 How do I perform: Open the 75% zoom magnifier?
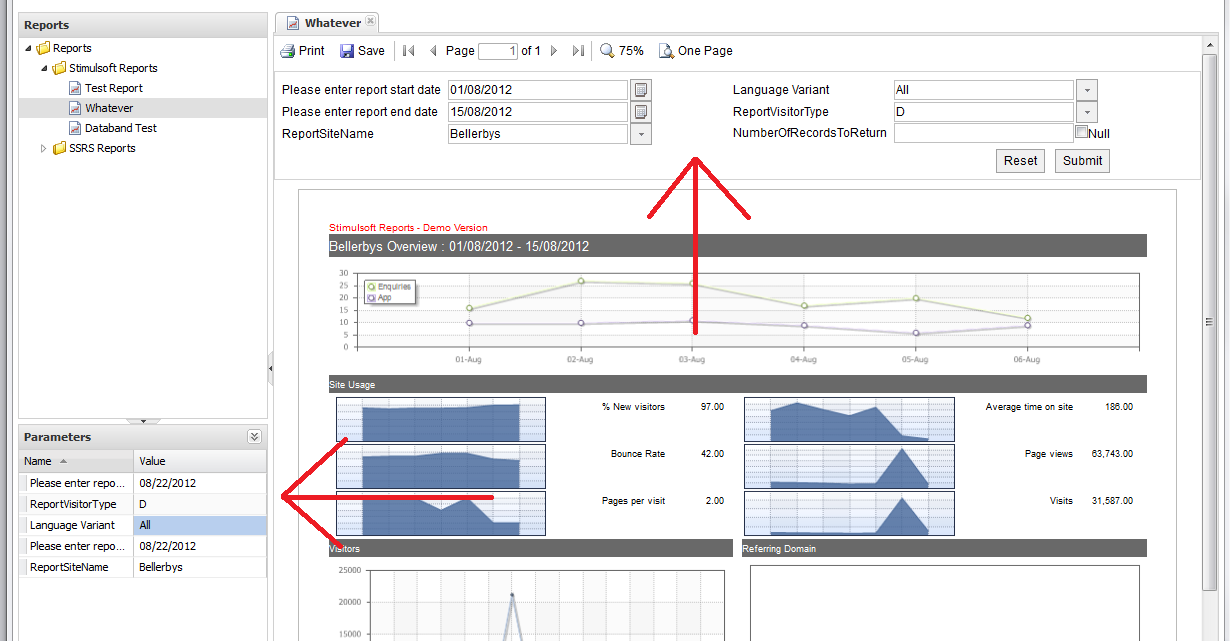[x=607, y=51]
